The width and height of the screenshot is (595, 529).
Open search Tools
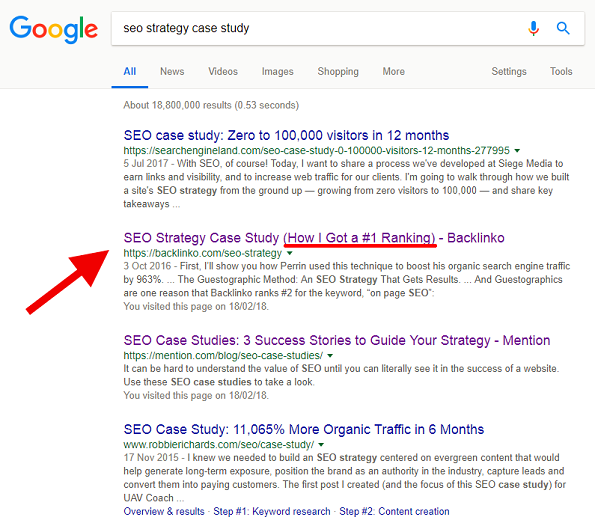561,71
